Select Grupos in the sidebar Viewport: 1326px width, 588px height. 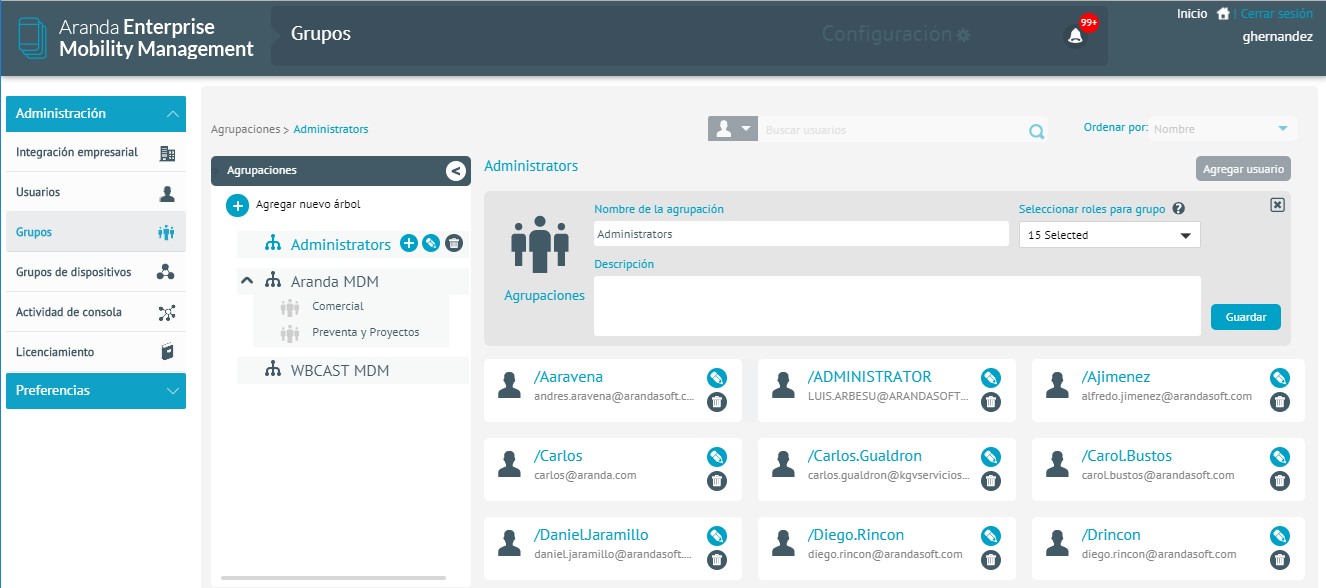point(96,233)
